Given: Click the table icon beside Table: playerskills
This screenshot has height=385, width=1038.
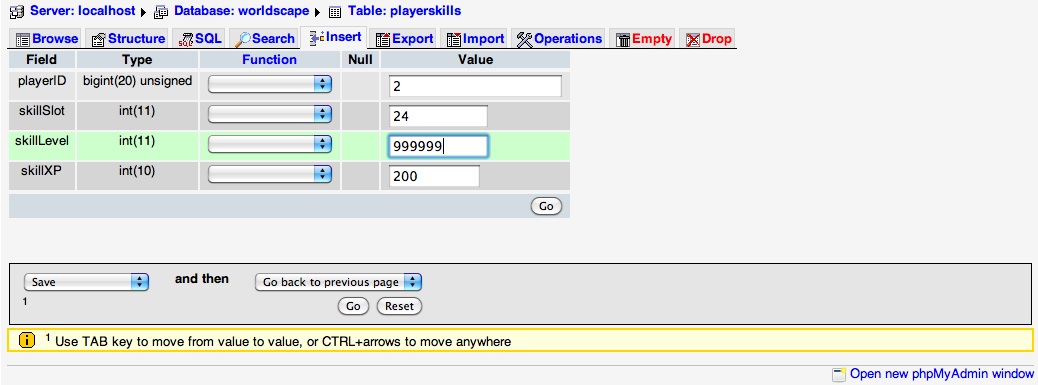Looking at the screenshot, I should (x=335, y=12).
